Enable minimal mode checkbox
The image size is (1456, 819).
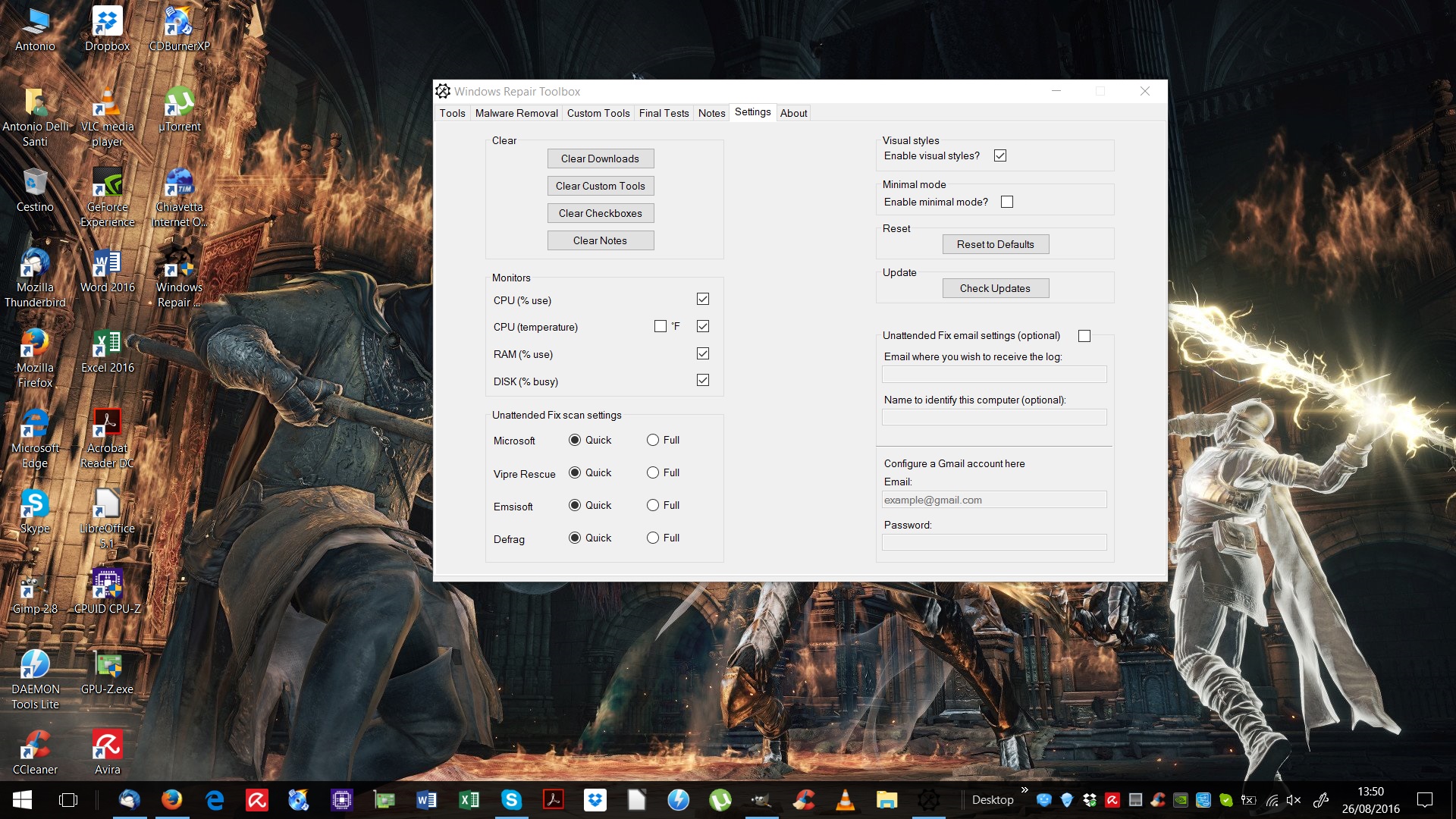(1007, 202)
